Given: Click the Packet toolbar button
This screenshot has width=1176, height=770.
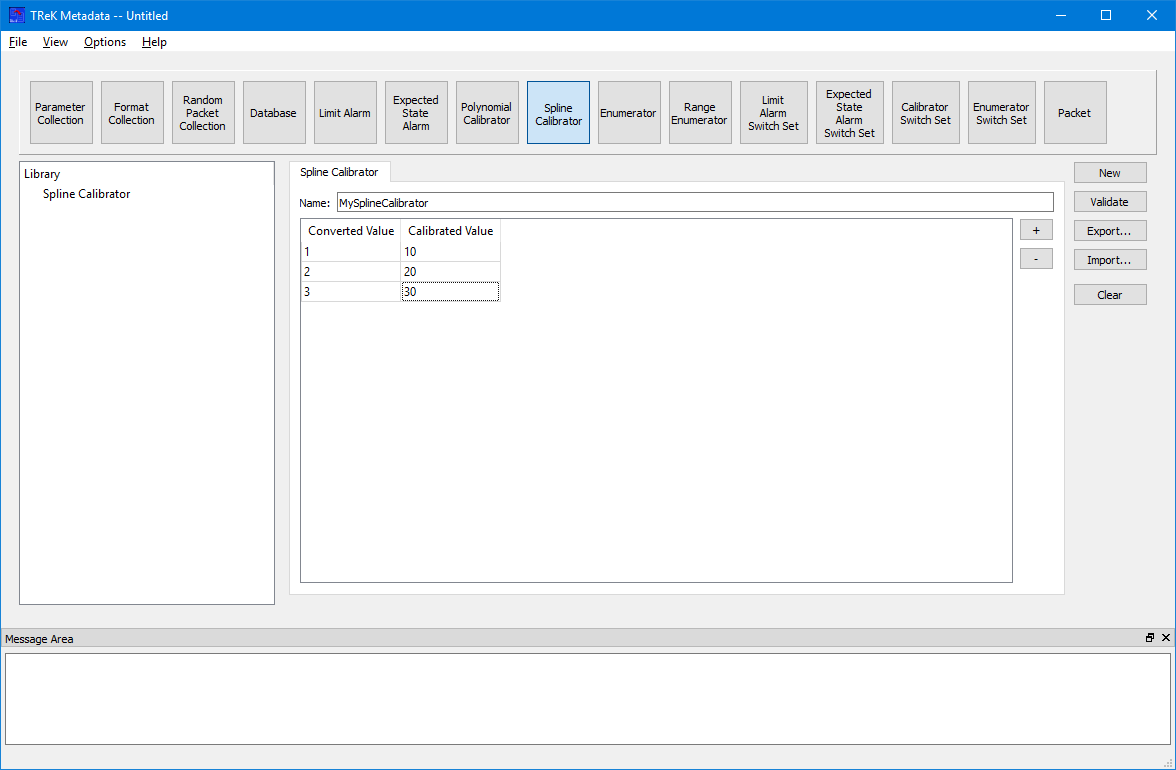Looking at the screenshot, I should click(x=1075, y=113).
